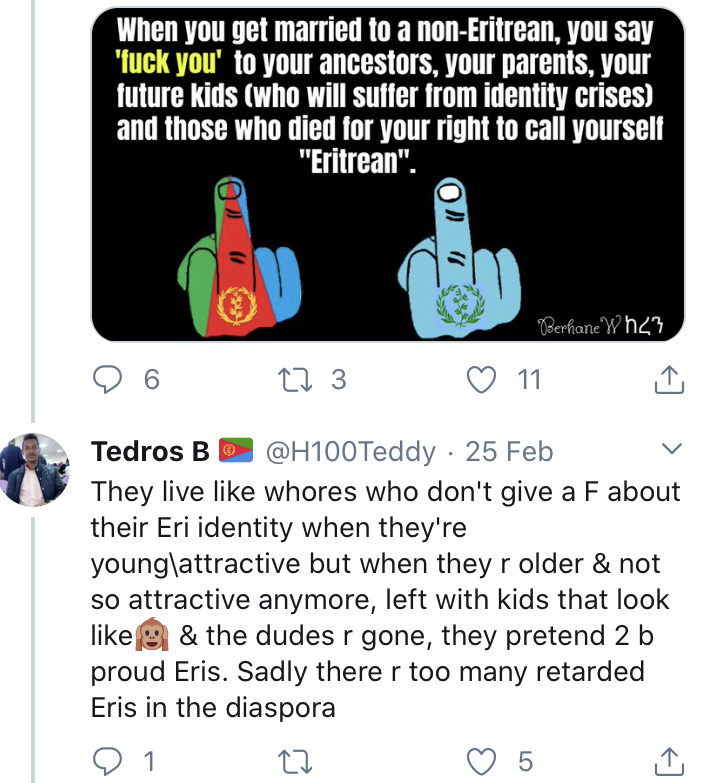Viewport: 716px width, 783px height.
Task: Click the 25 Feb timestamp
Action: (x=509, y=452)
